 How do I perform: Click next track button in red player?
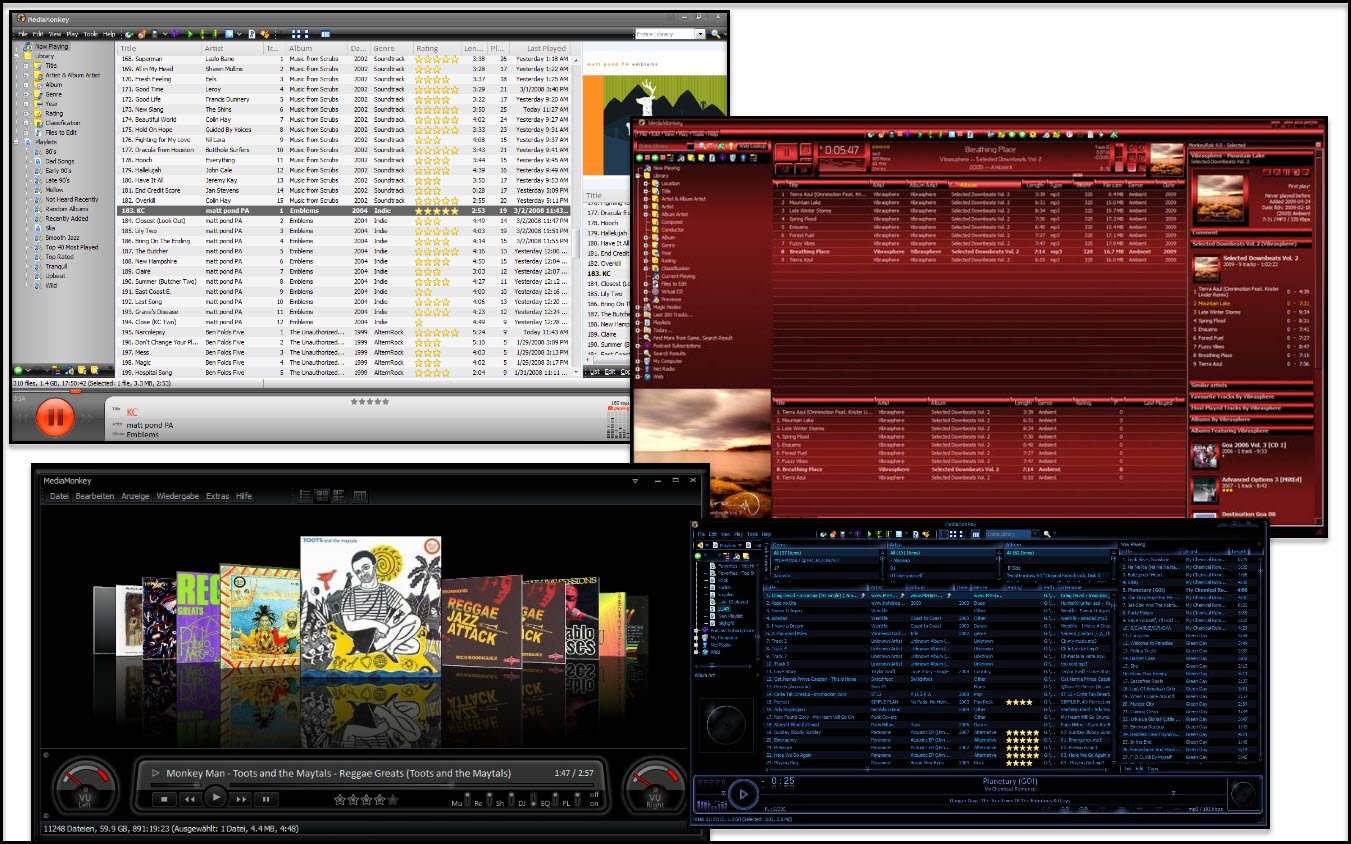(x=804, y=169)
